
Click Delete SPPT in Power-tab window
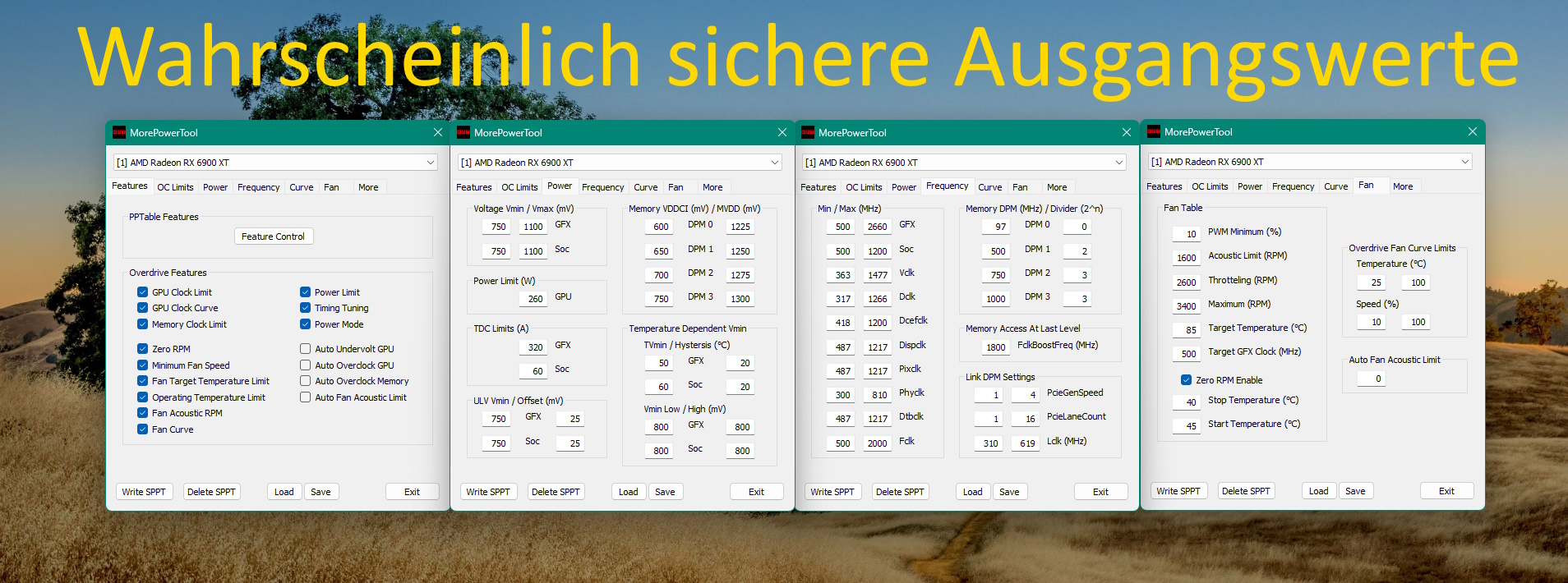[556, 492]
